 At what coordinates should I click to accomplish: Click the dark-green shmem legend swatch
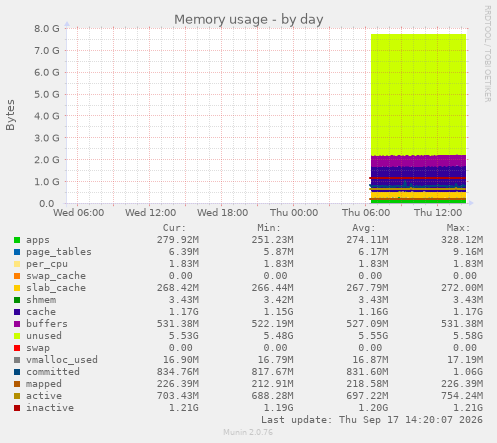17,300
